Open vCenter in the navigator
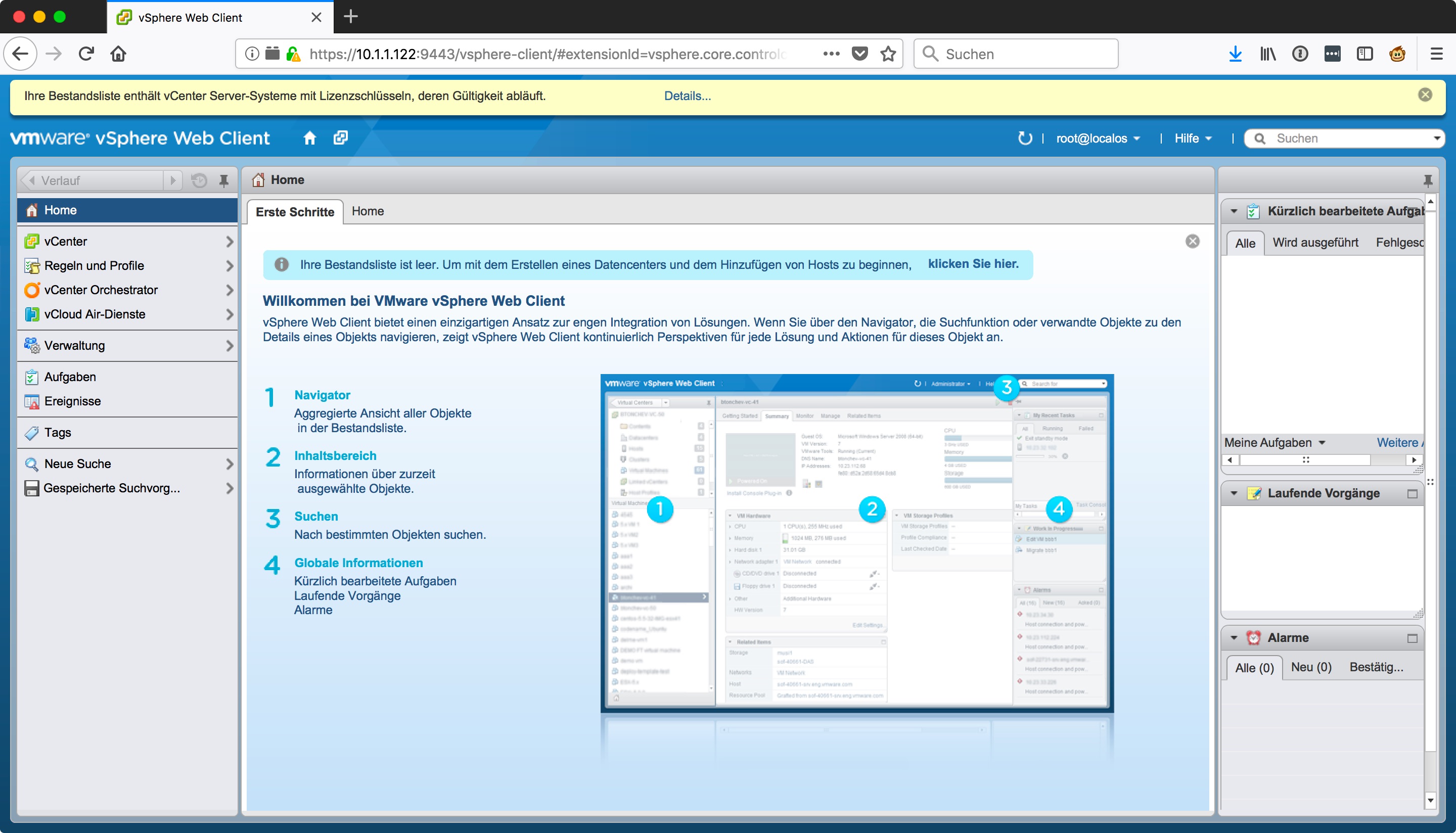 [x=127, y=242]
